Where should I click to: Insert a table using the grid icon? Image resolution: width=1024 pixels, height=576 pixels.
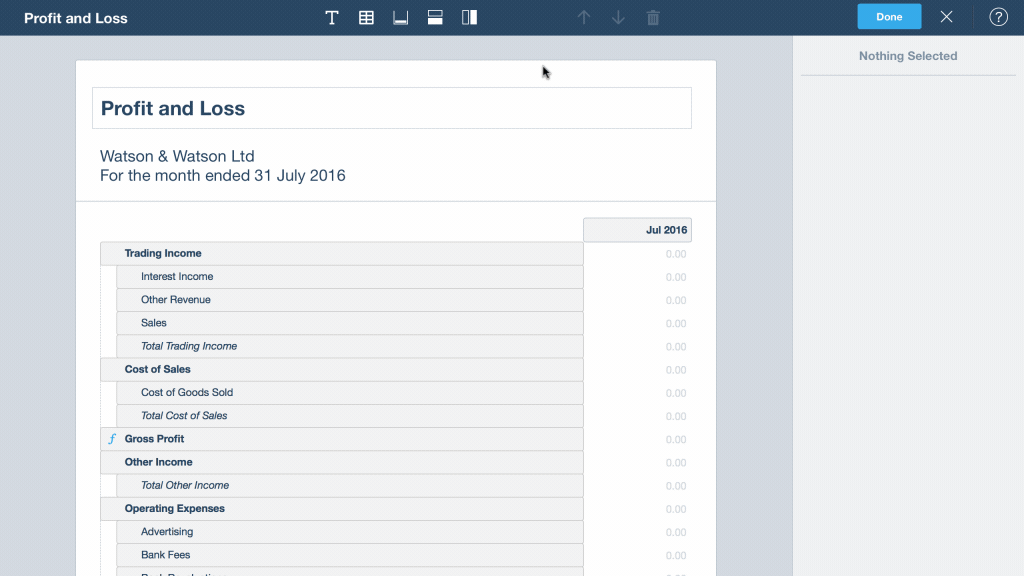pyautogui.click(x=366, y=18)
